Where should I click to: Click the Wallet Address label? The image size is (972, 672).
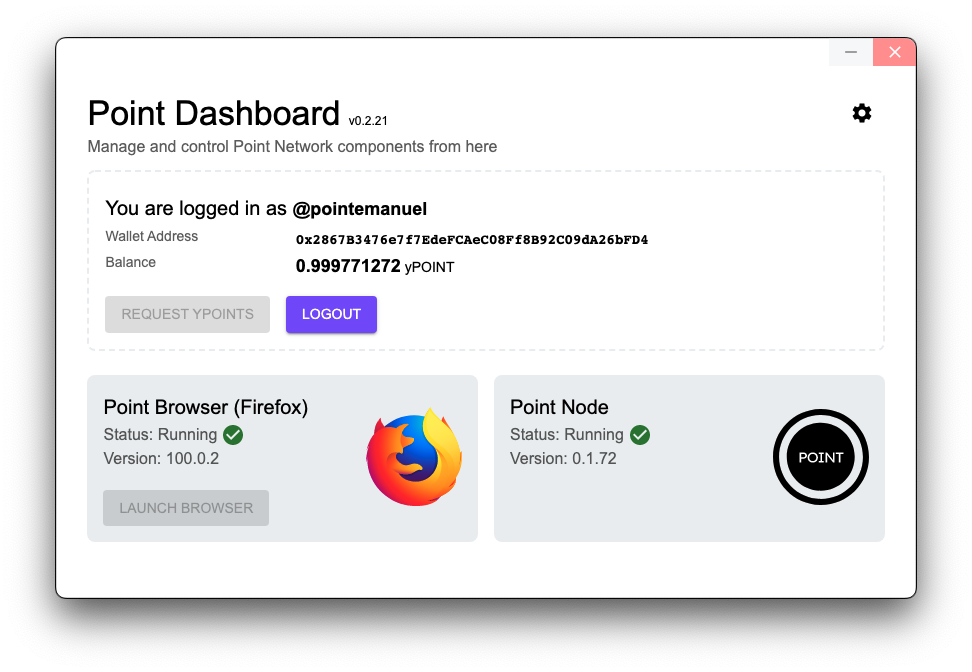[151, 236]
